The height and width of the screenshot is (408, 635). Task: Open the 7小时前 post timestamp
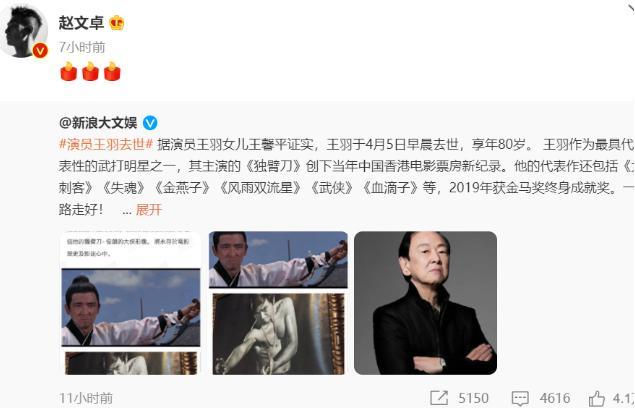tap(82, 47)
